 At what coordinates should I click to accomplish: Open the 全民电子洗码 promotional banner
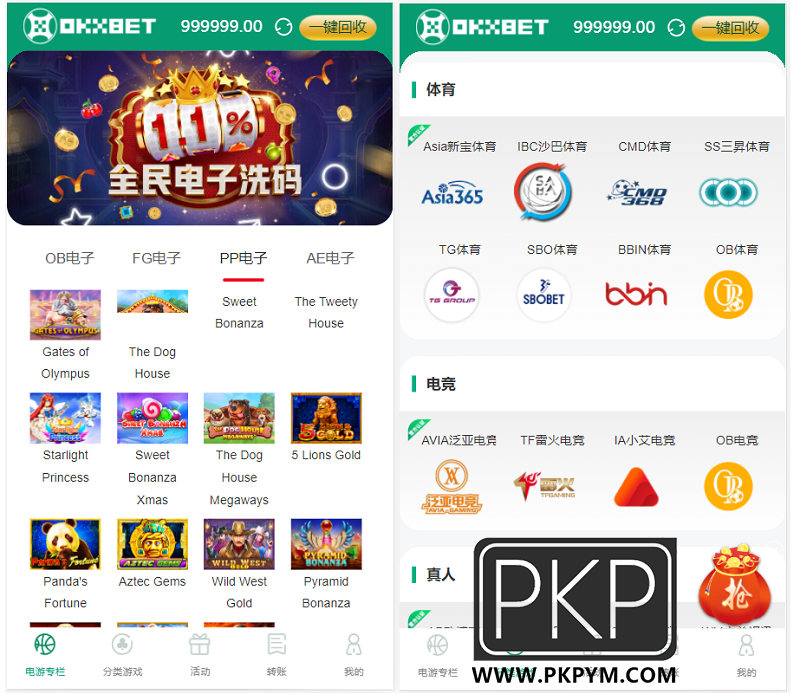click(x=199, y=138)
